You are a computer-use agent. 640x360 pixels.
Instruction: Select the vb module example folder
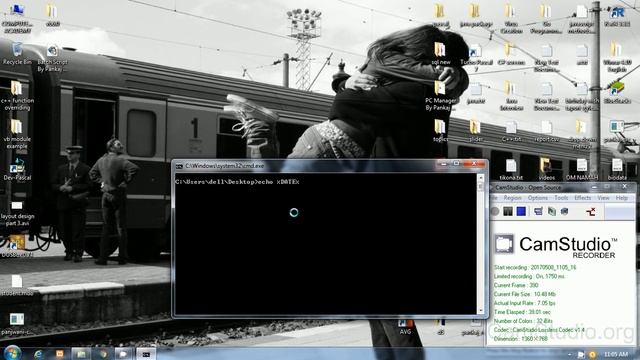tap(17, 134)
